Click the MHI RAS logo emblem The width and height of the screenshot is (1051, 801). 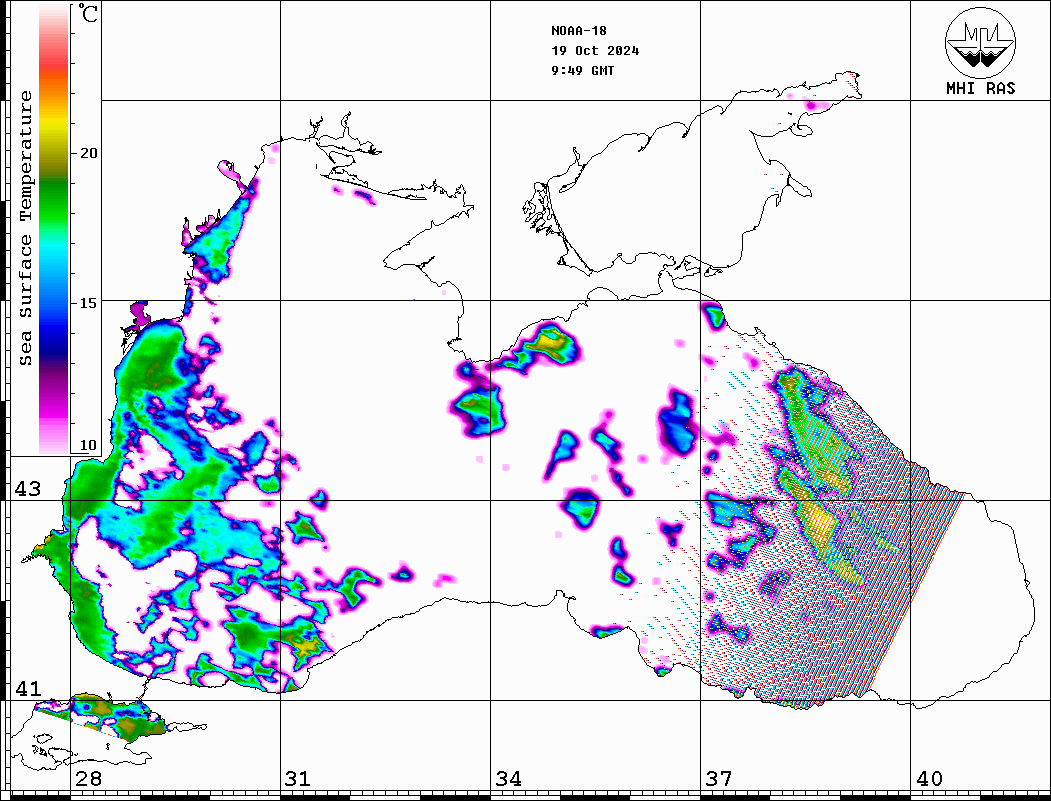point(980,42)
